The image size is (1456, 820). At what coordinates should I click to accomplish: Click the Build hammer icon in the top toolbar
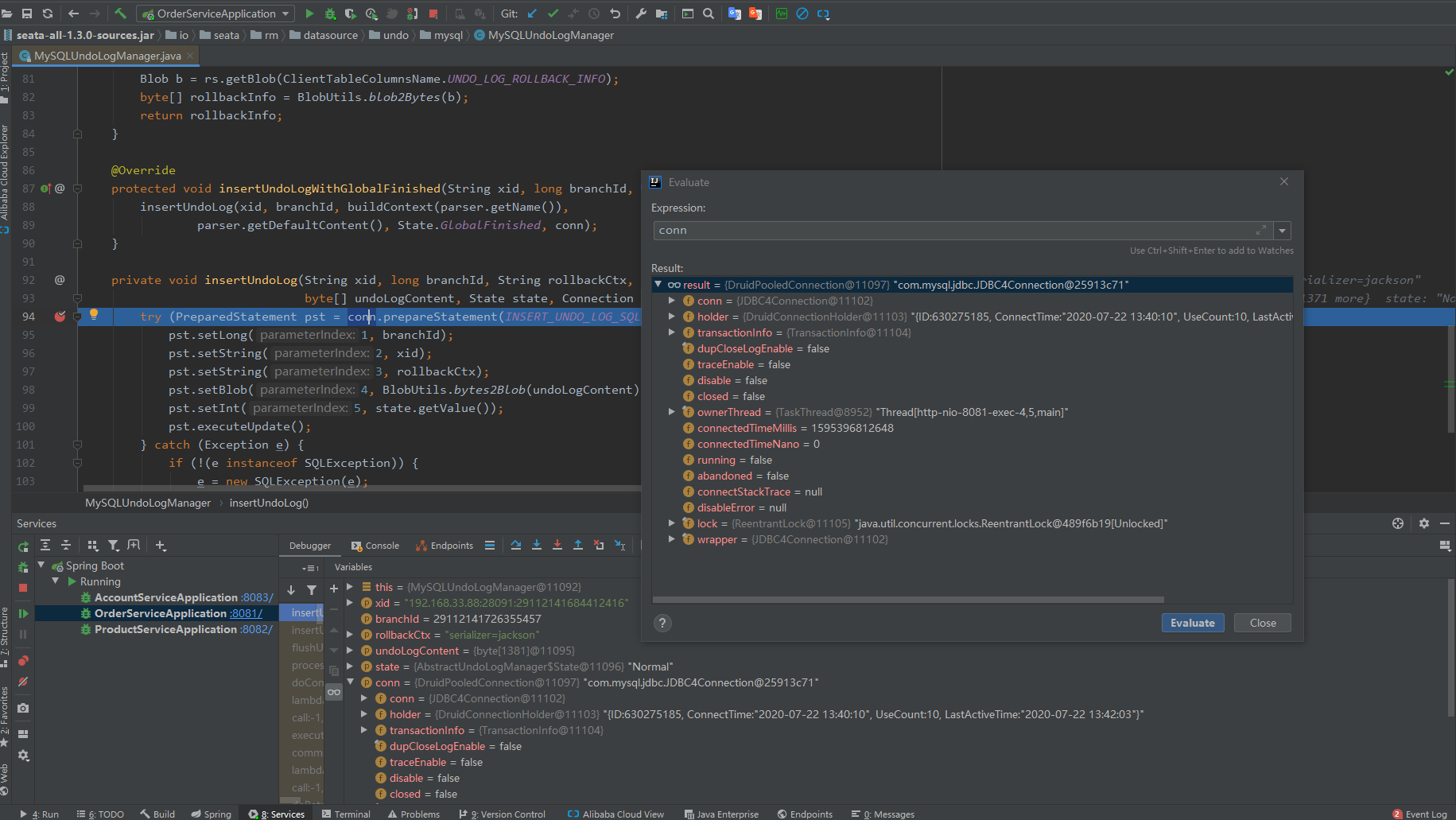(120, 14)
